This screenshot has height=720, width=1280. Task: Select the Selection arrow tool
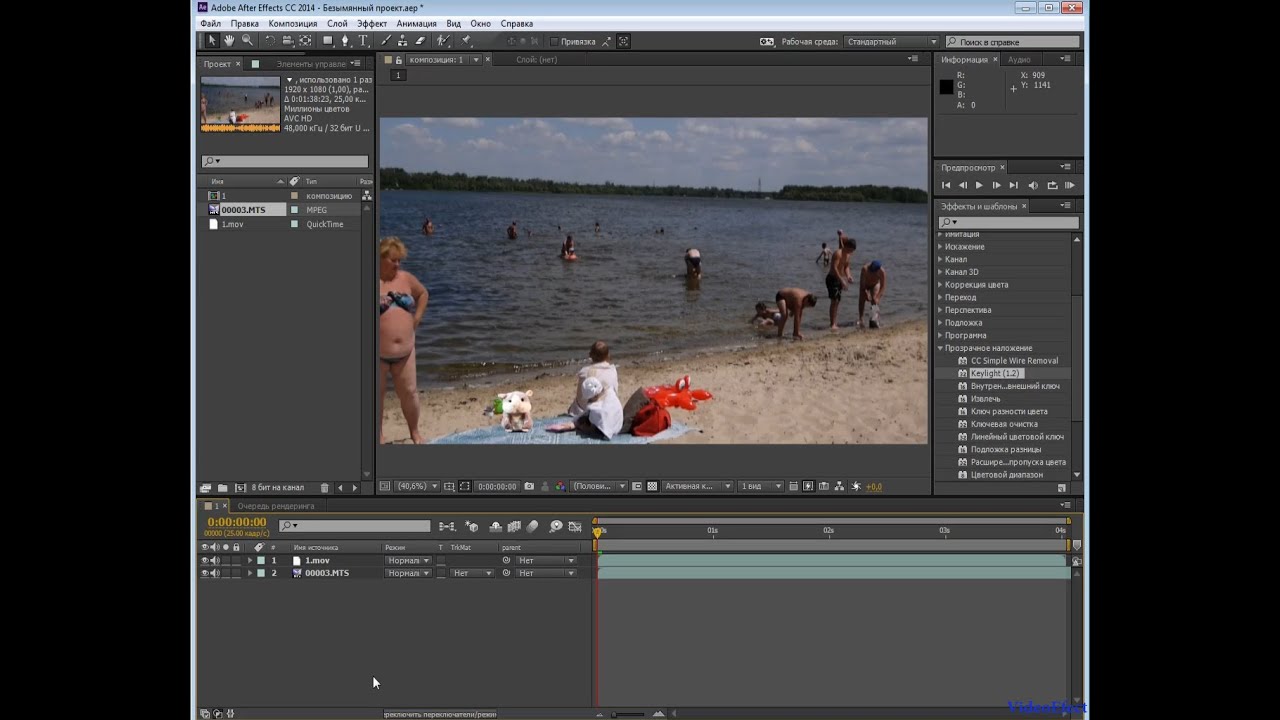point(211,41)
